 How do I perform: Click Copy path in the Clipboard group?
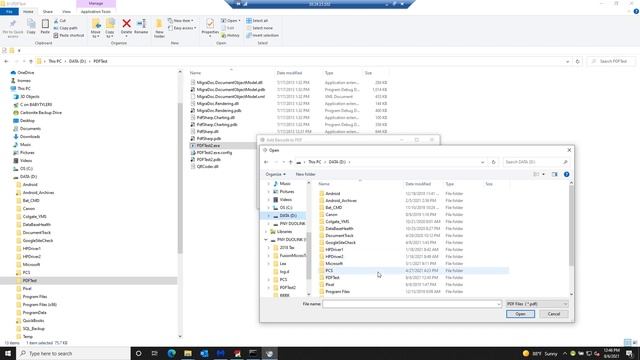(65, 28)
